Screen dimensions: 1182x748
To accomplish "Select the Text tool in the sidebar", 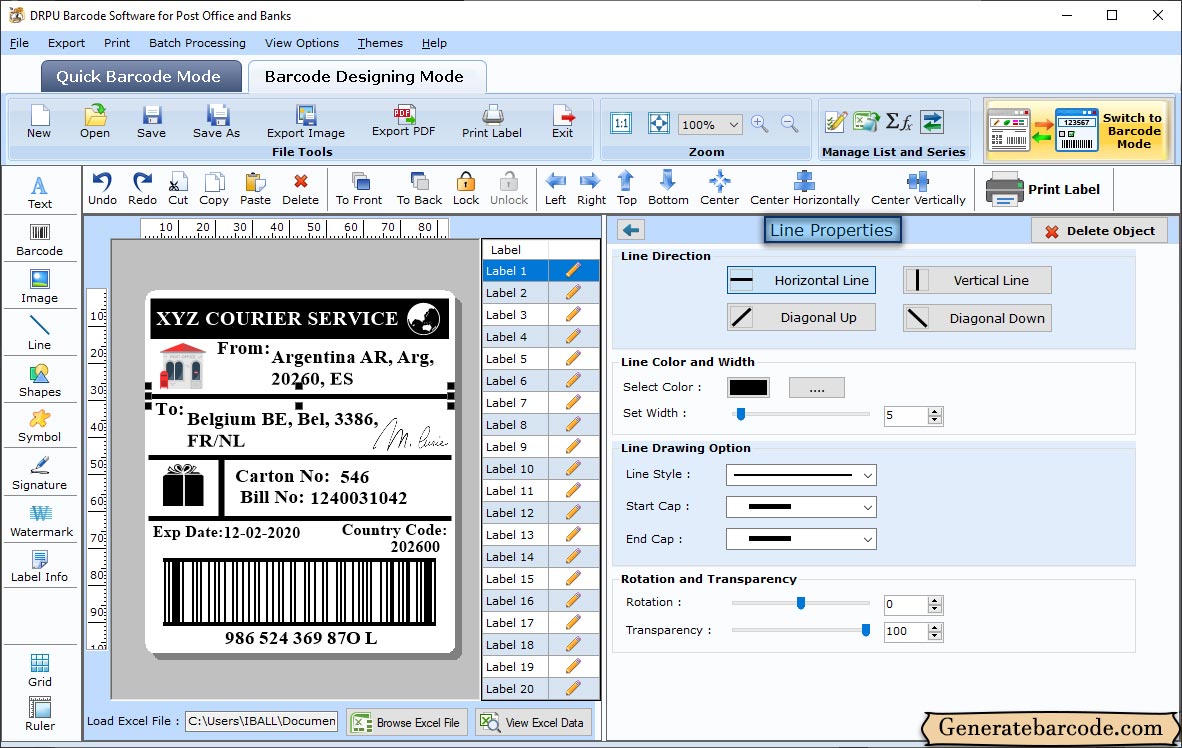I will pos(39,192).
